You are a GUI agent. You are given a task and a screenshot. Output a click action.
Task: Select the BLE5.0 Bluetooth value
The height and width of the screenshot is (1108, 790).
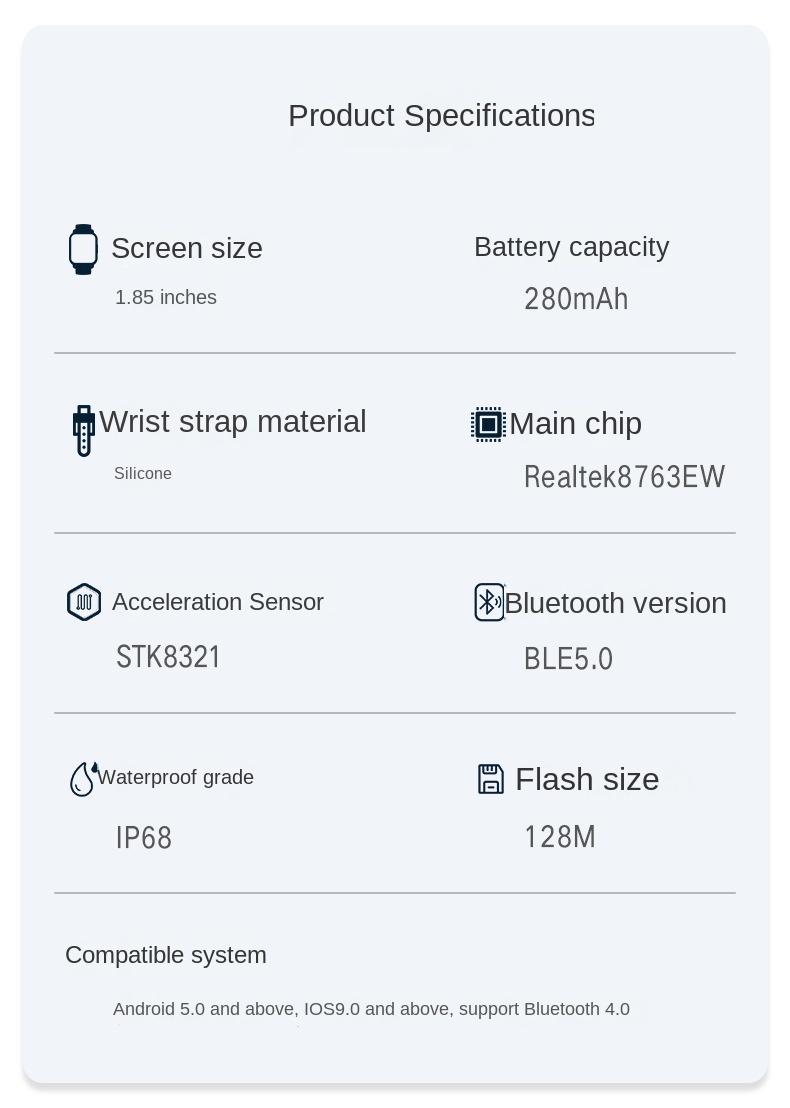pos(568,659)
